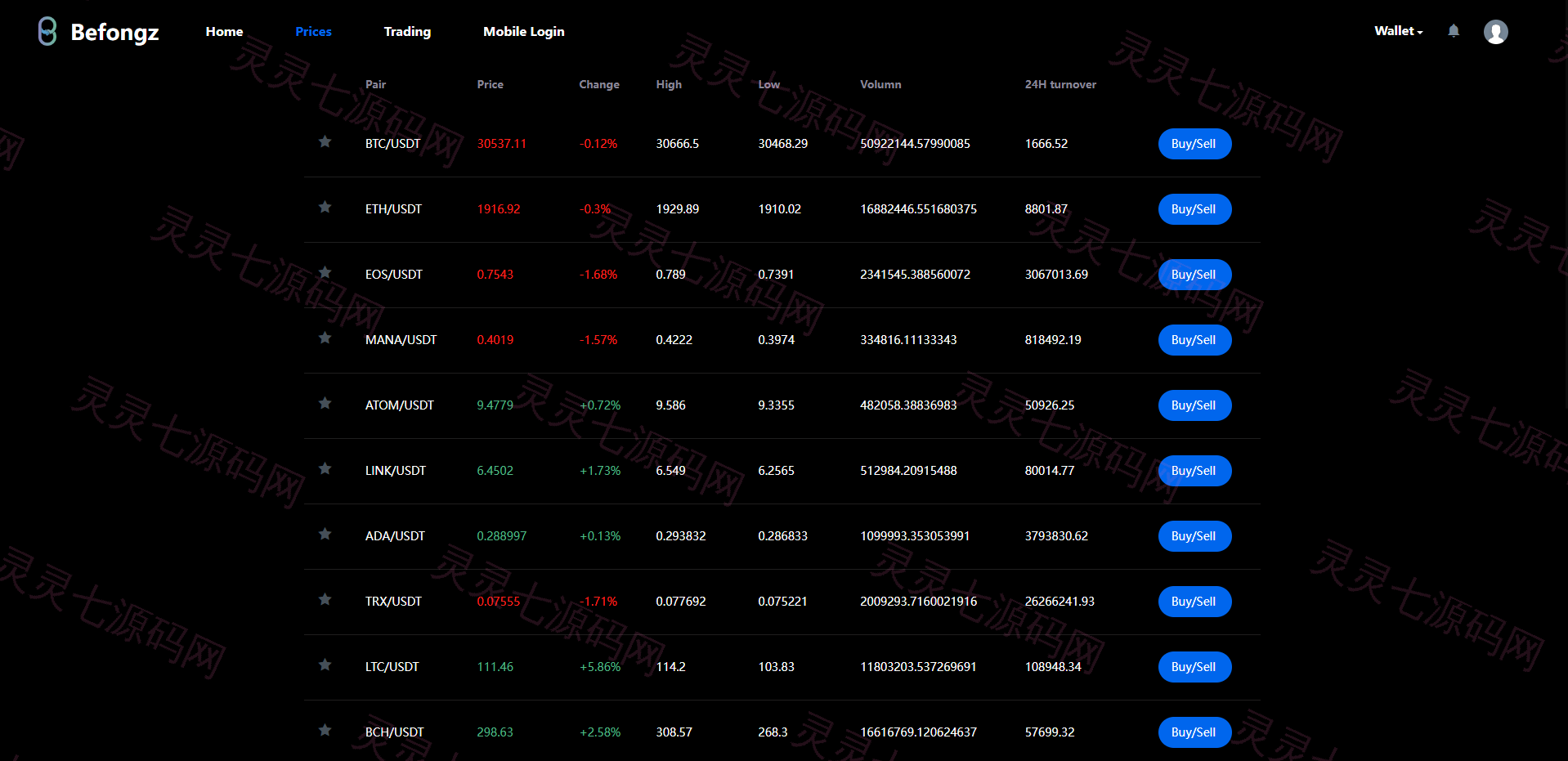The image size is (1568, 761).
Task: Expand the Wallet dropdown
Action: pos(1398,31)
